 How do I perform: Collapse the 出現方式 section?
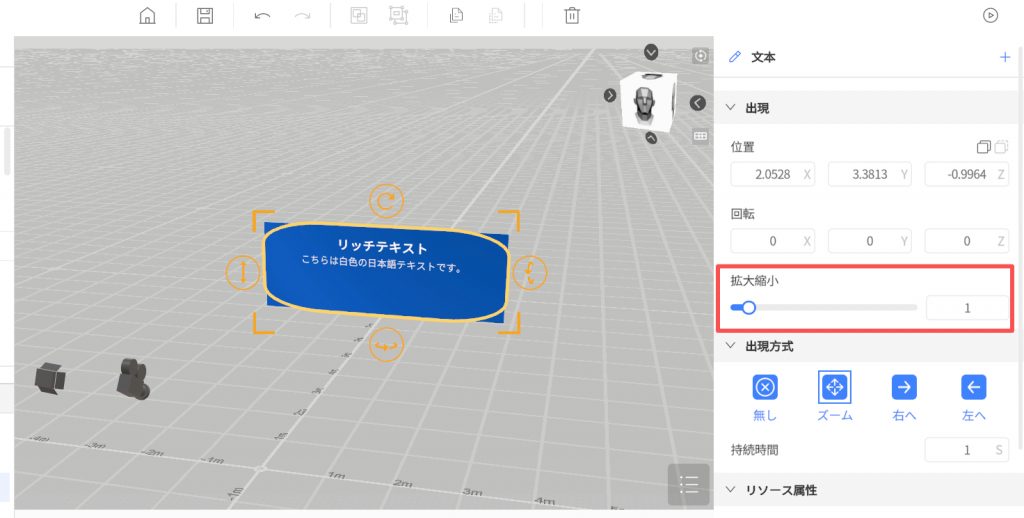(731, 346)
